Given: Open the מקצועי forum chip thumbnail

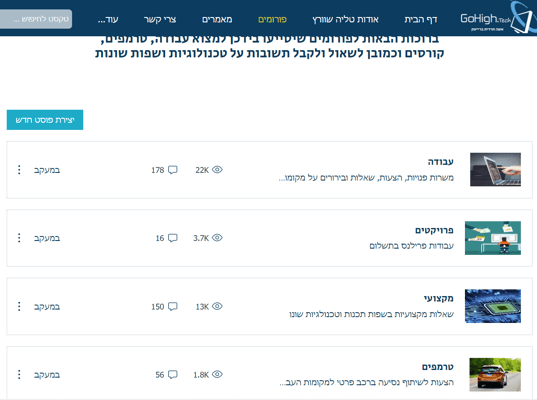Looking at the screenshot, I should (493, 306).
